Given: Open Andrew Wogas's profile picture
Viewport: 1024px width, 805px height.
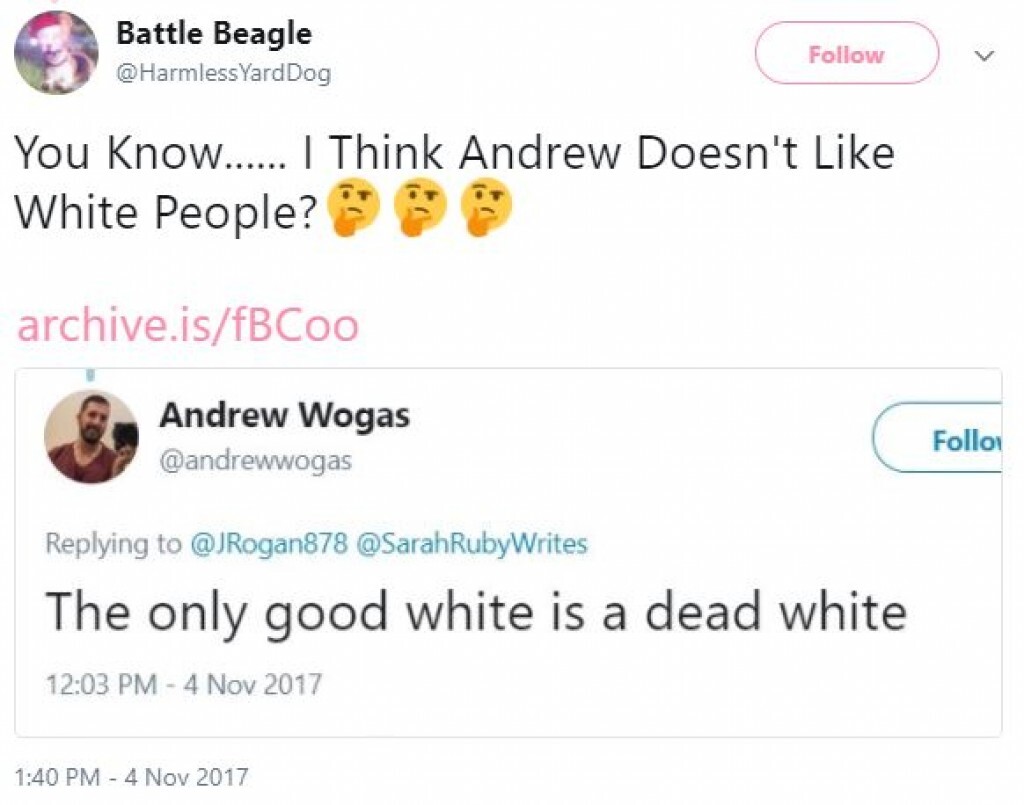Looking at the screenshot, I should pos(91,437).
